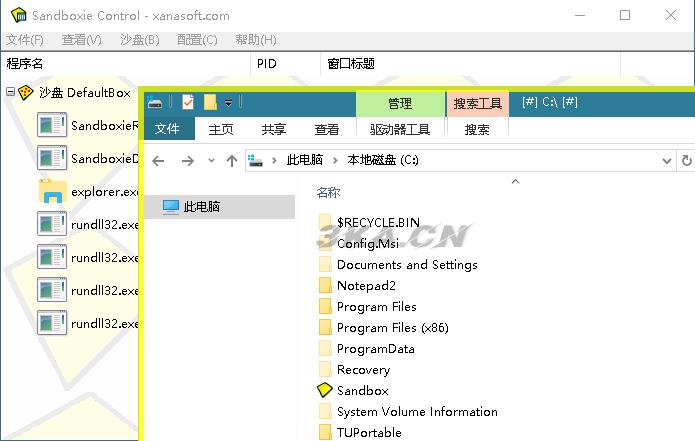Click 本地磁盘 (C:) in the address path
Image resolution: width=695 pixels, height=441 pixels.
(383, 160)
